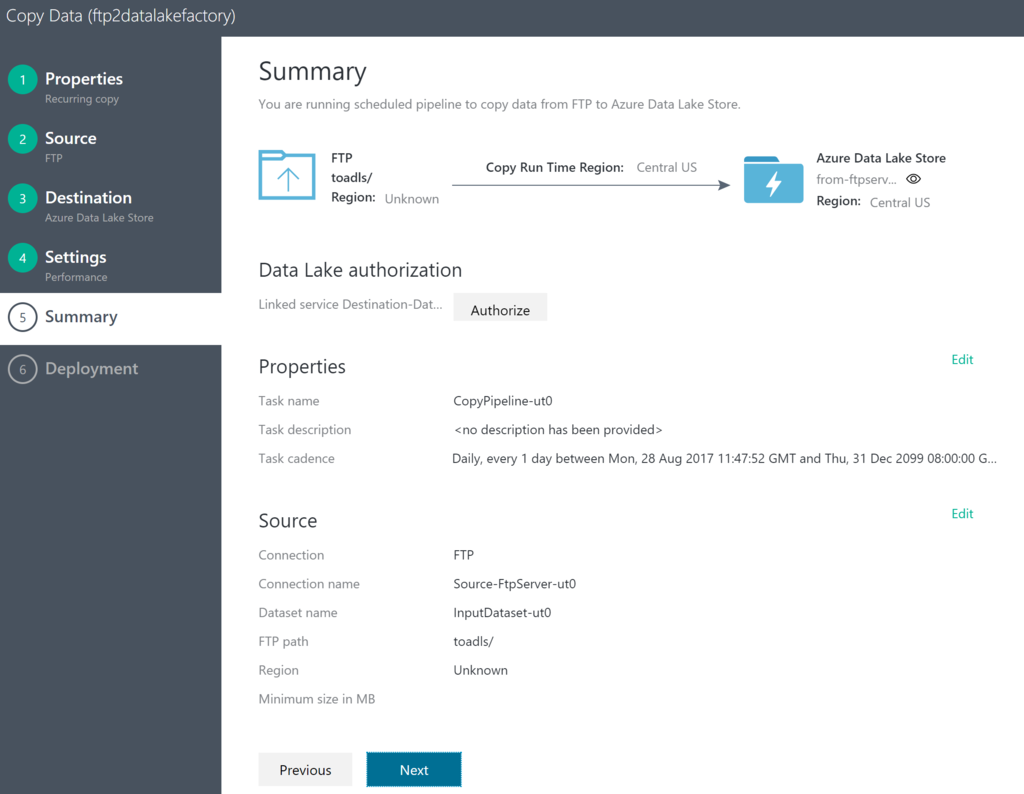Viewport: 1024px width, 794px height.
Task: Click the connection name Source-FtpServer-ut0
Action: pyautogui.click(x=515, y=584)
